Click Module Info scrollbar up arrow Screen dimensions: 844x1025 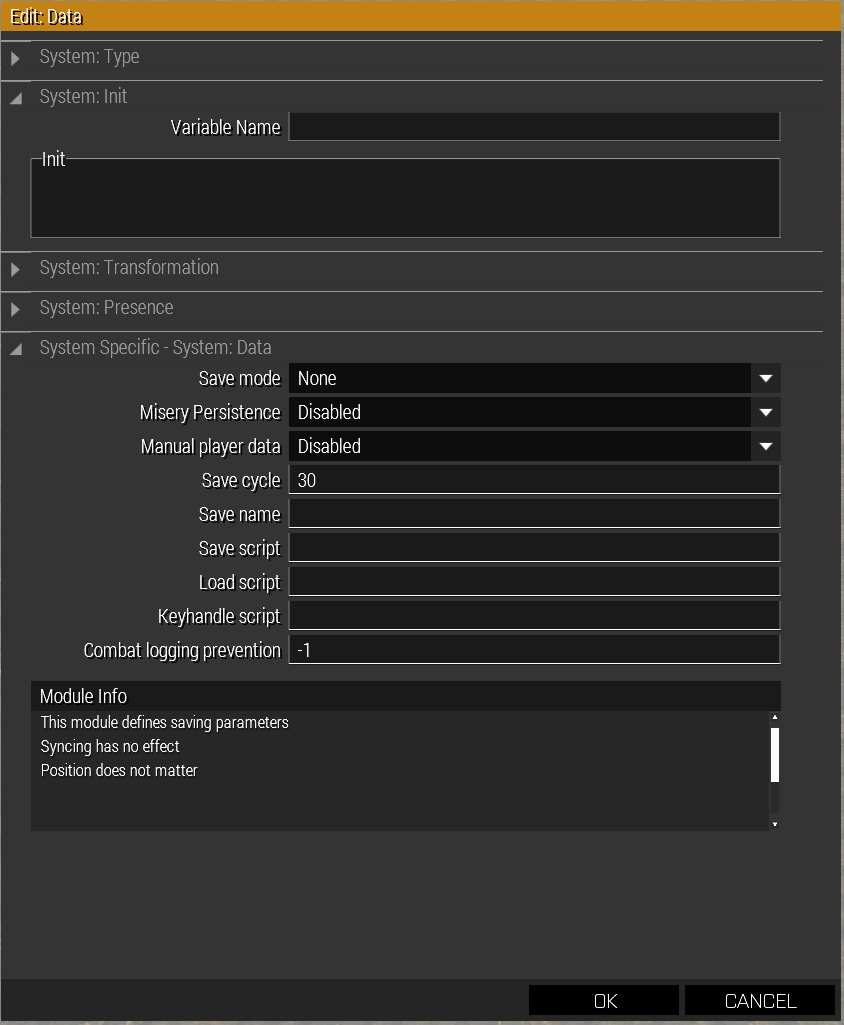[x=774, y=717]
